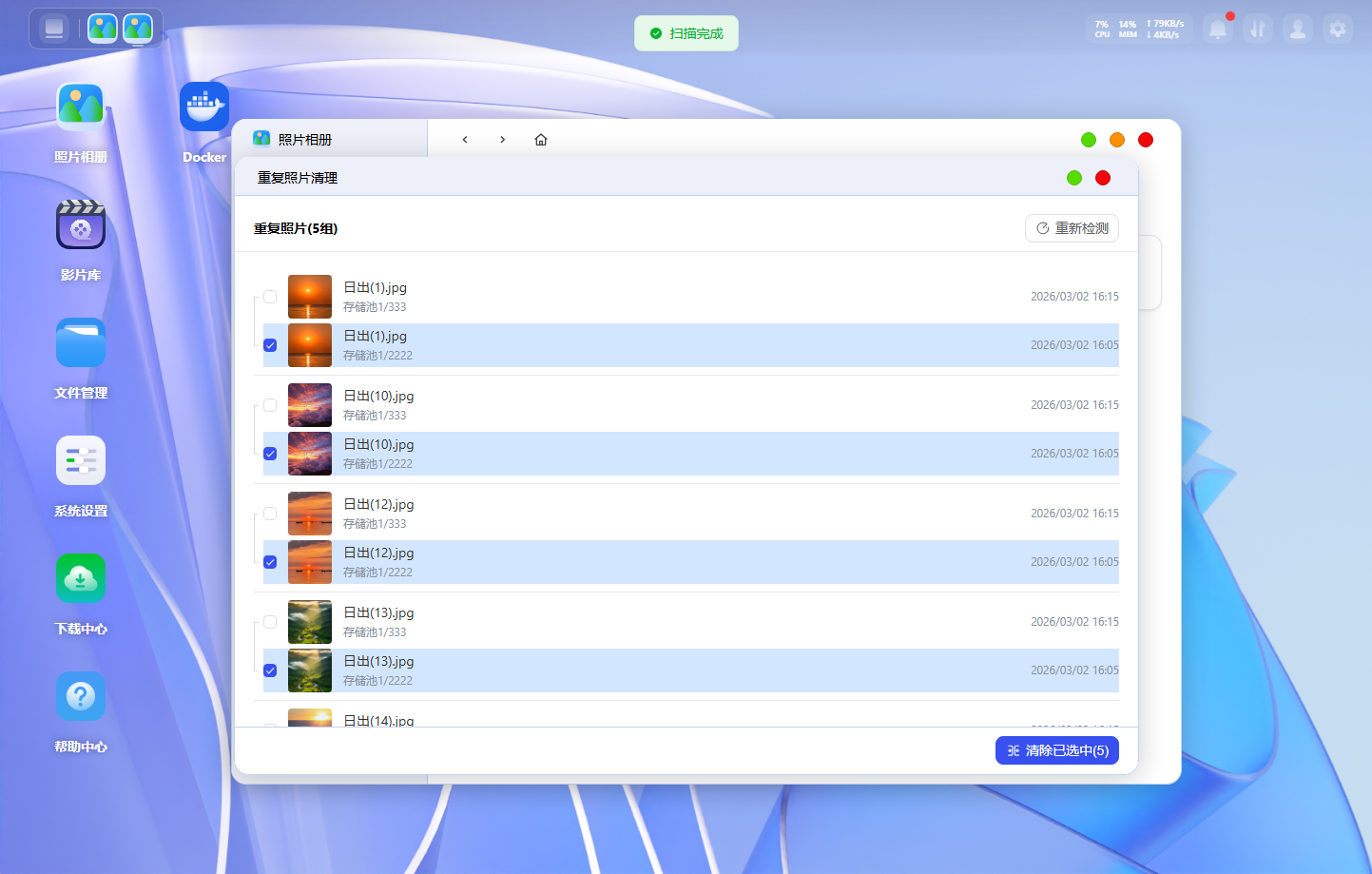Click the 16:15 date of 日出(13).jpg
Image resolution: width=1372 pixels, height=874 pixels.
(x=1074, y=622)
